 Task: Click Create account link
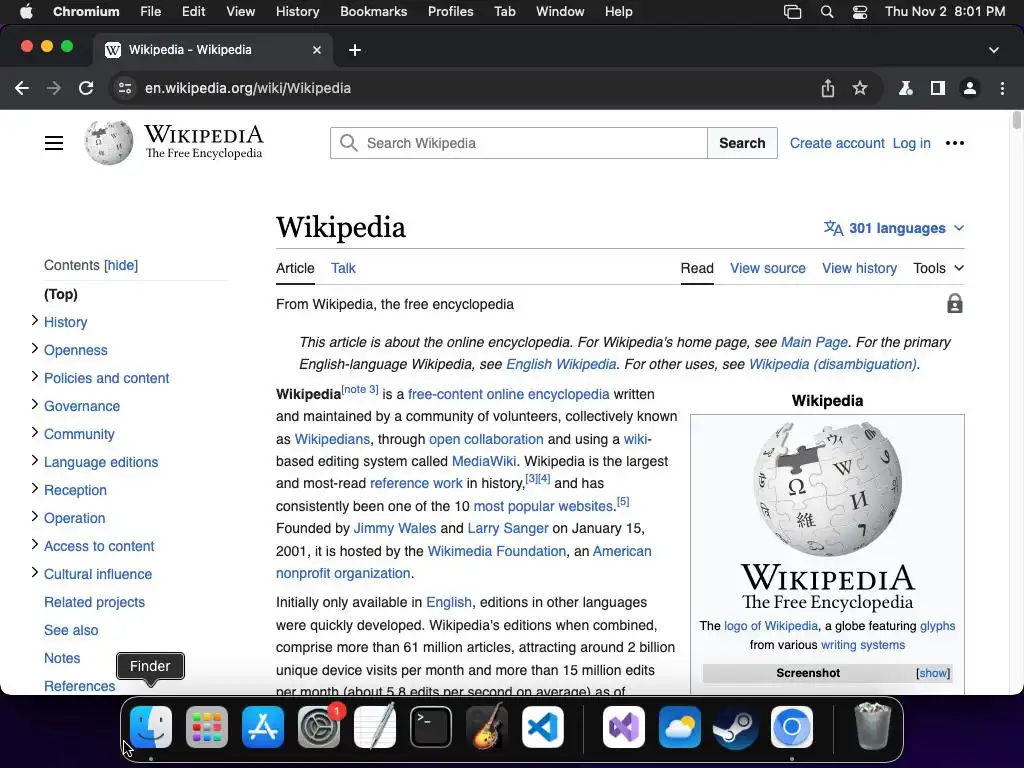837,143
